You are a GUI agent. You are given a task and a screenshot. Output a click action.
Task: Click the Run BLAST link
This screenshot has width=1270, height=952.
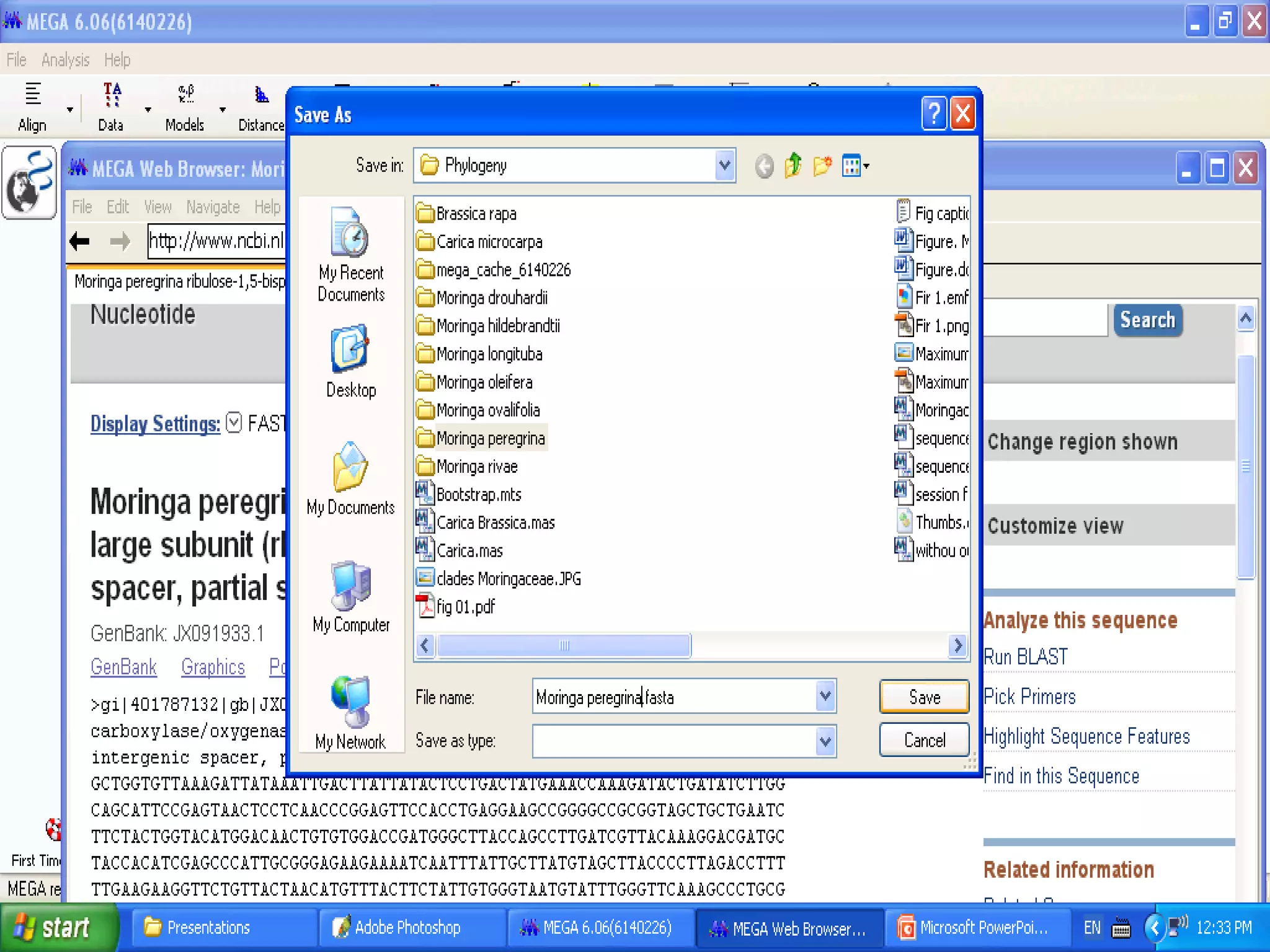pos(1026,657)
